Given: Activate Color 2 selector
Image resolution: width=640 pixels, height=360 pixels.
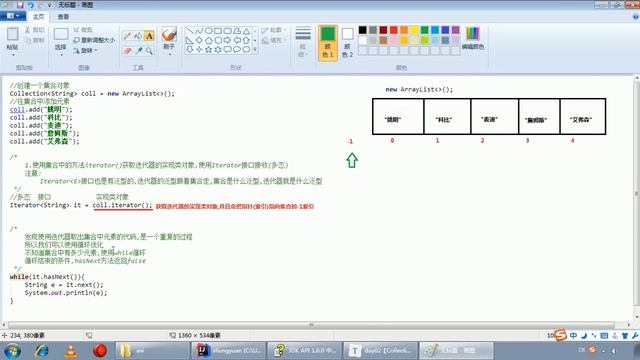Looking at the screenshot, I should 347,43.
